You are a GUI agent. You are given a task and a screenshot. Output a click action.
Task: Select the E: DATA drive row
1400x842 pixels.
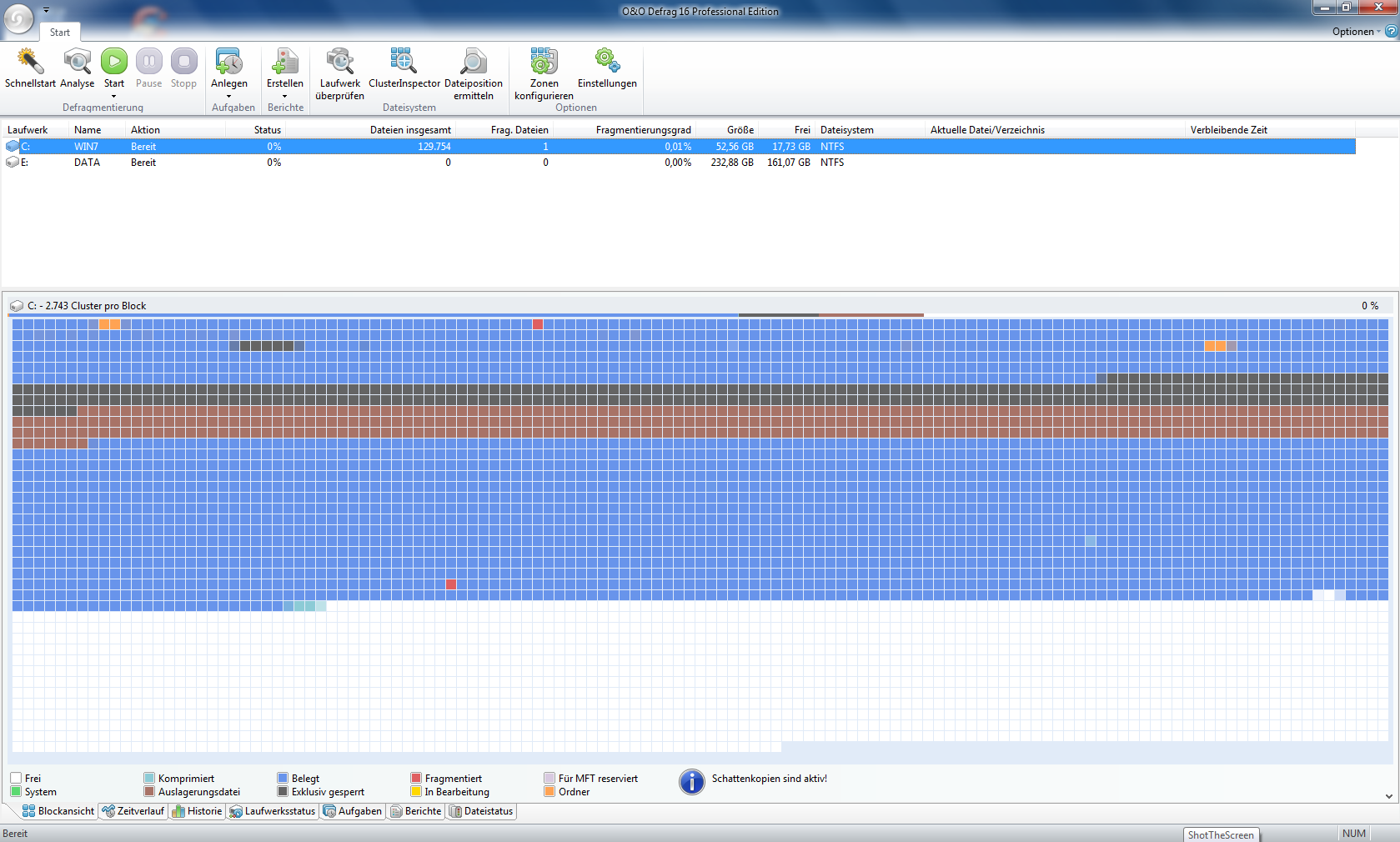tap(87, 163)
